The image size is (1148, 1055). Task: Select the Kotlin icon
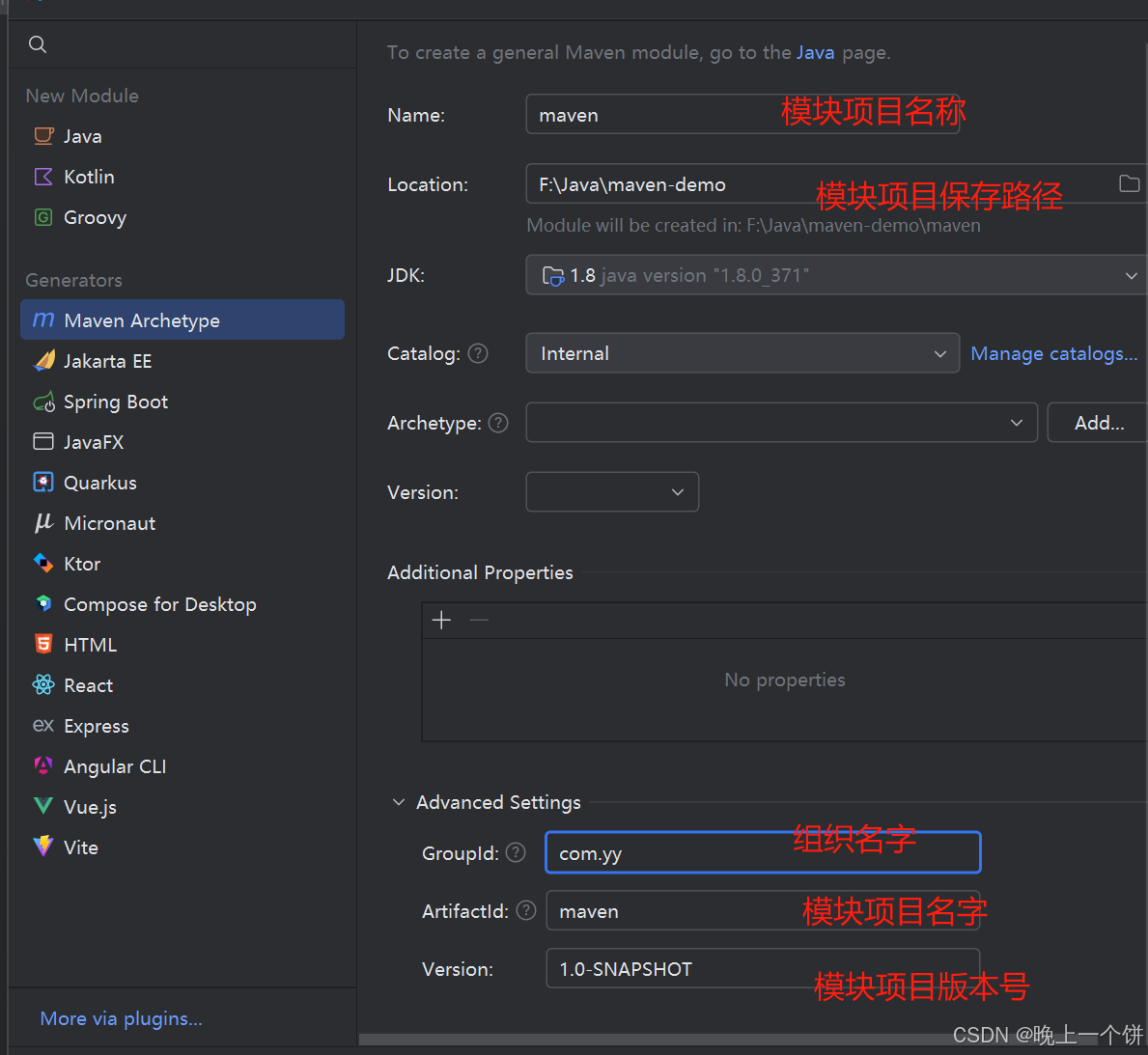coord(43,177)
